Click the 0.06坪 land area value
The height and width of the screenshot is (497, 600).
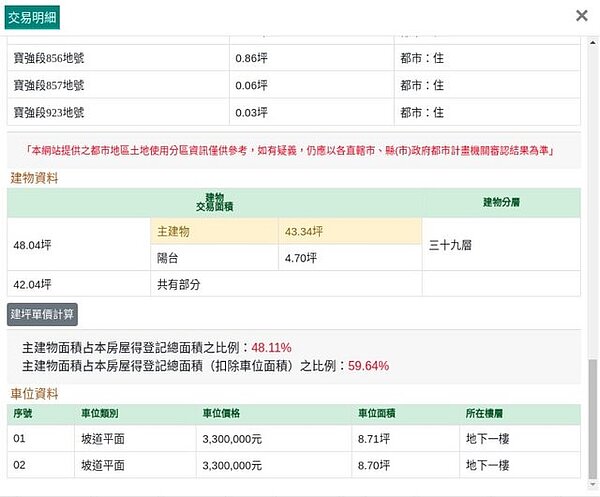pyautogui.click(x=251, y=85)
